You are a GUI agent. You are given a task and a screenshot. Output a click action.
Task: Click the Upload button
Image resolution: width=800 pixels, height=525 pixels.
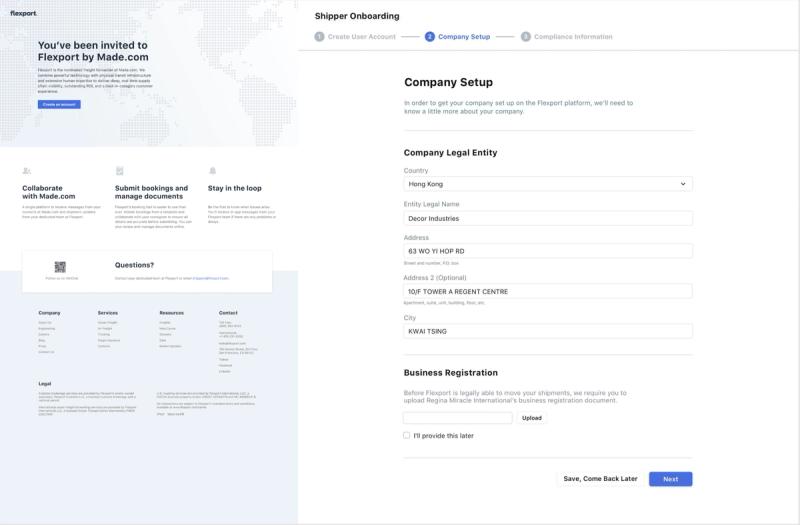tap(532, 418)
